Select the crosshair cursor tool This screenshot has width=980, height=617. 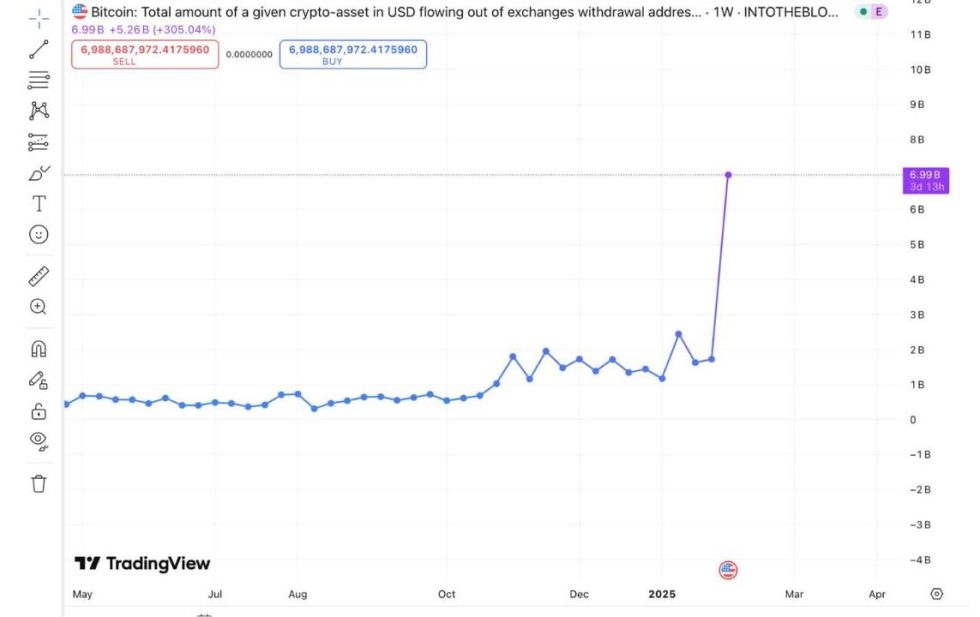coord(39,18)
